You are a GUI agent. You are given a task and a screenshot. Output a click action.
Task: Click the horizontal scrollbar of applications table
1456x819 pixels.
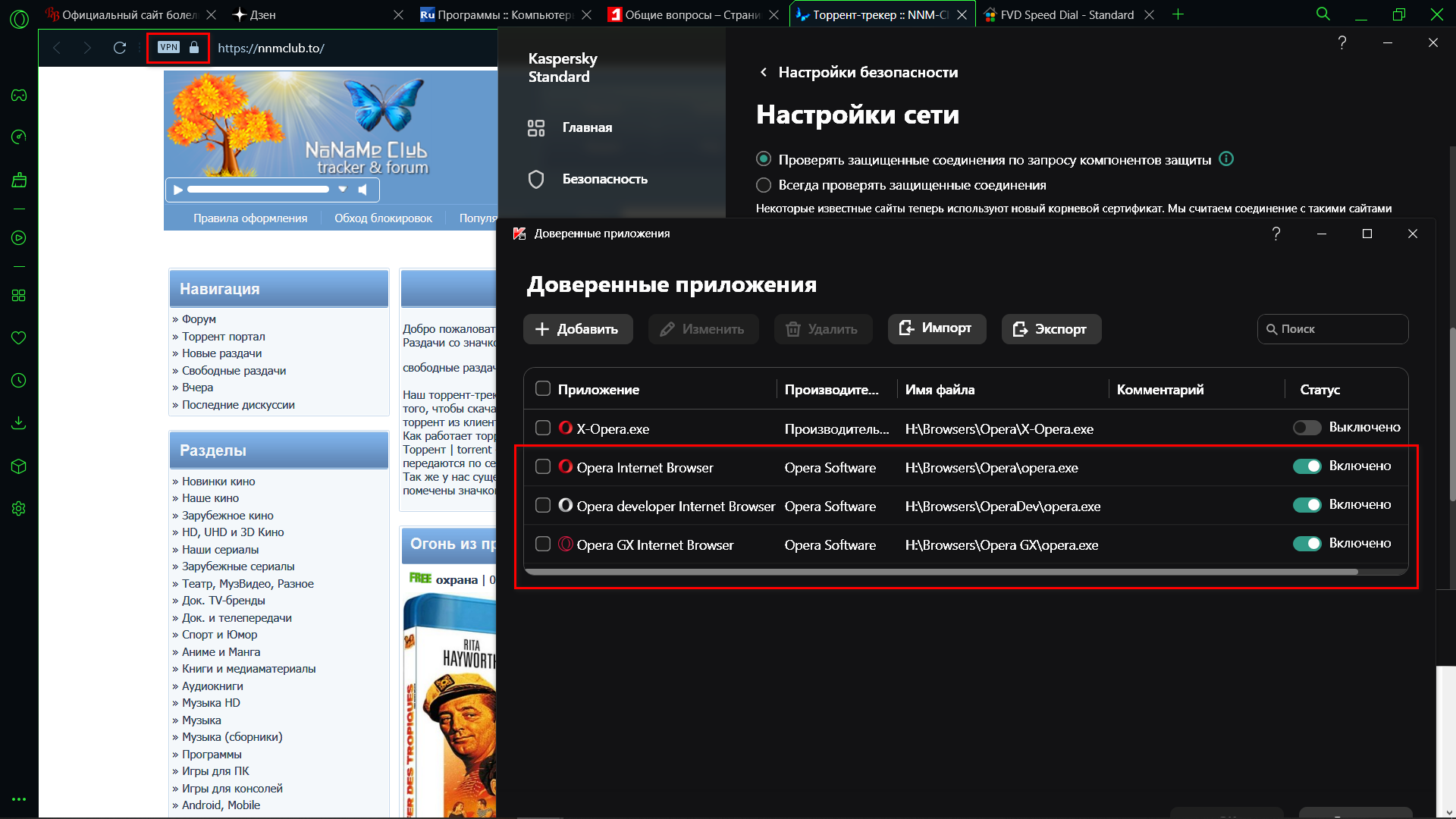point(940,572)
